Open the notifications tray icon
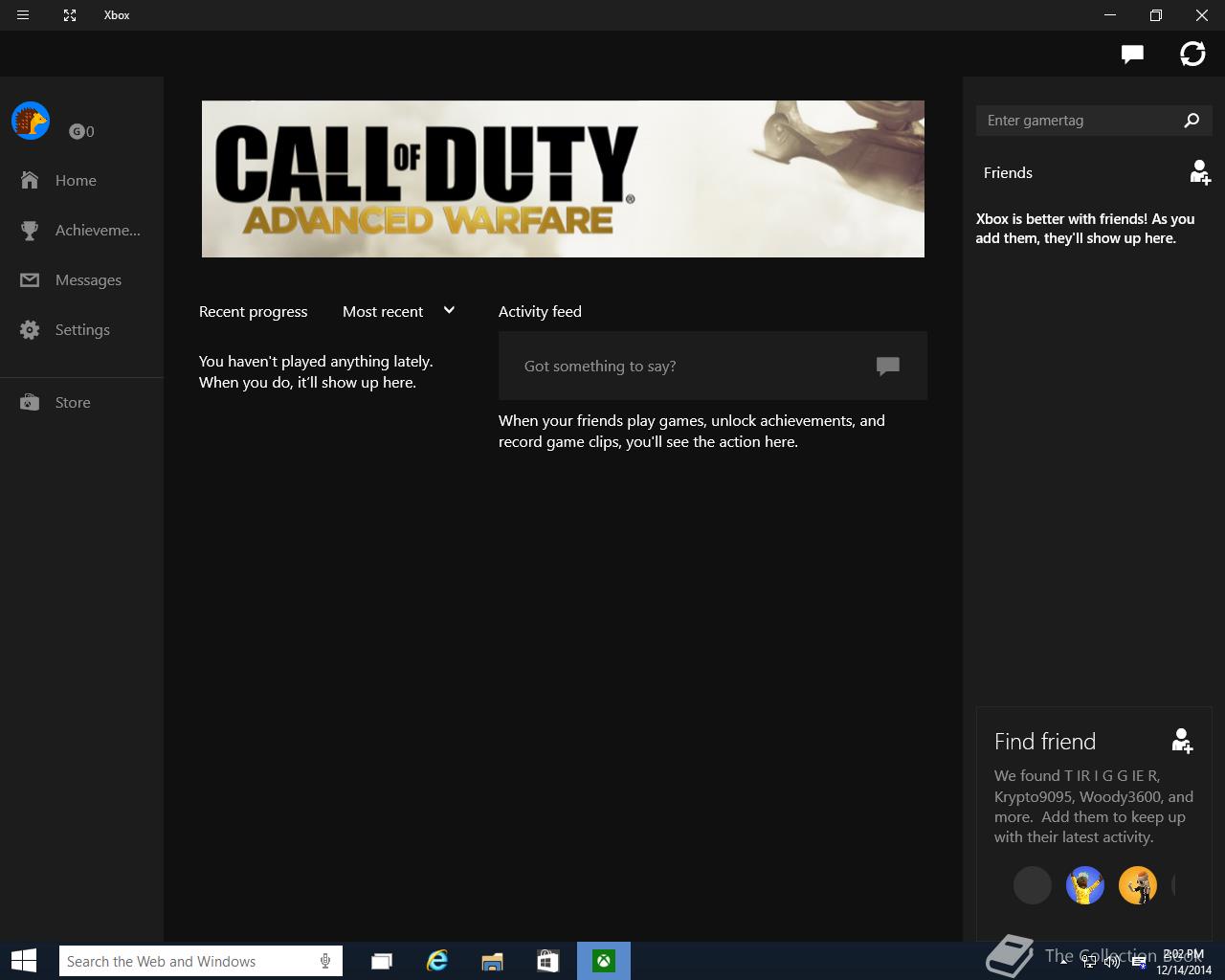This screenshot has width=1225, height=980. 1139,962
